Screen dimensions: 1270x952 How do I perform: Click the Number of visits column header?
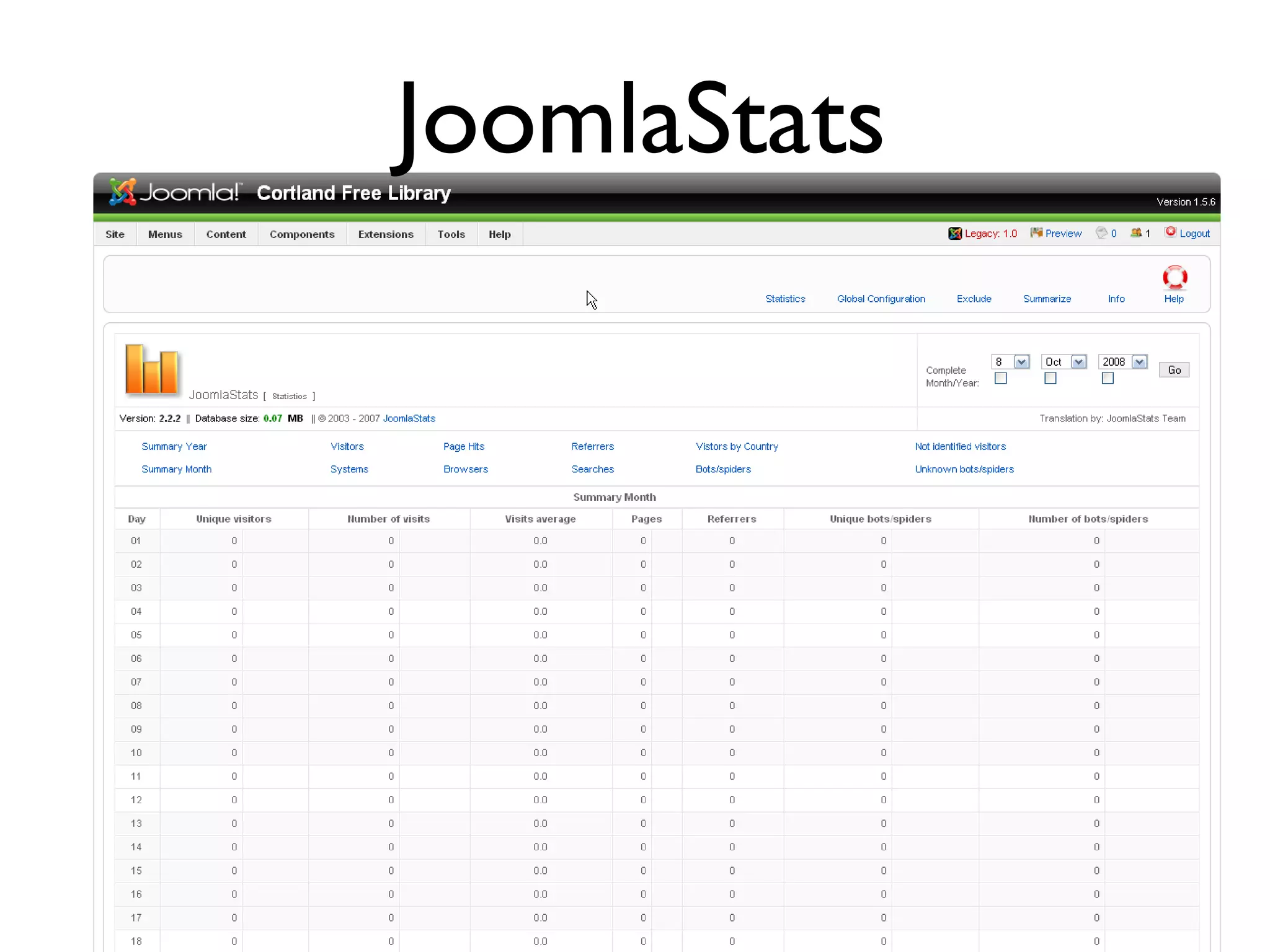point(388,519)
